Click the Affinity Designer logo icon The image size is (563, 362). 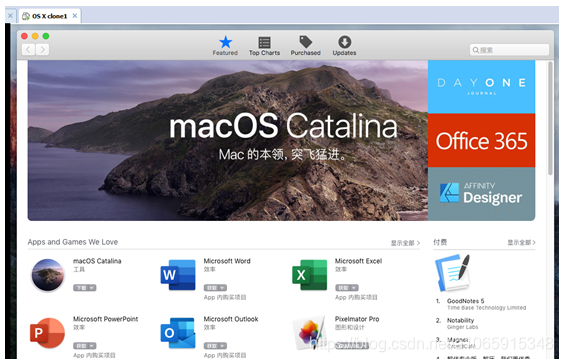[449, 192]
